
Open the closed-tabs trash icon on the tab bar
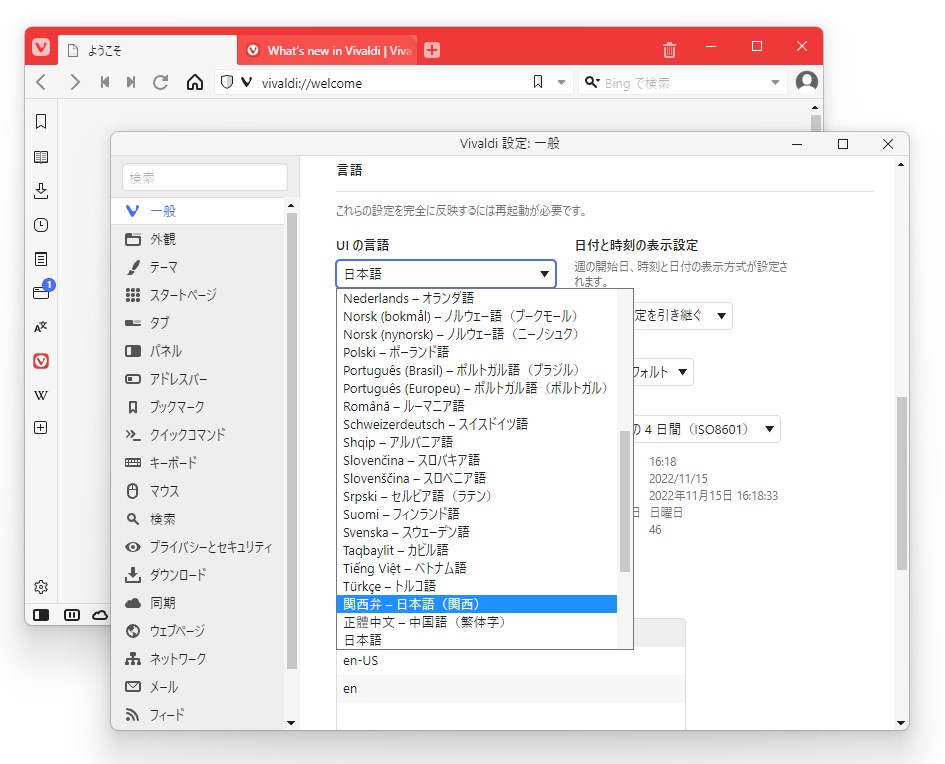[669, 48]
